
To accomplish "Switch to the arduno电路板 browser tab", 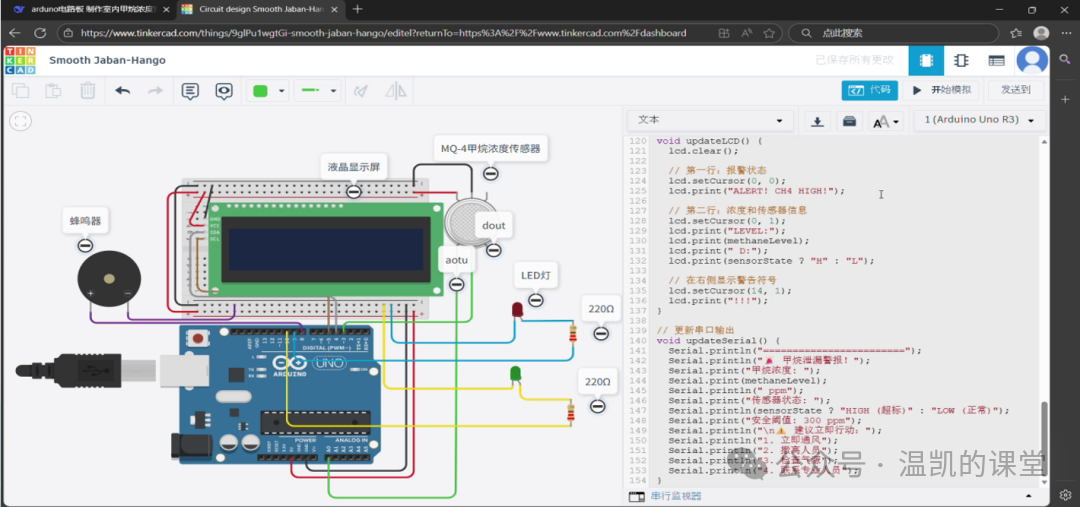I will 90,10.
